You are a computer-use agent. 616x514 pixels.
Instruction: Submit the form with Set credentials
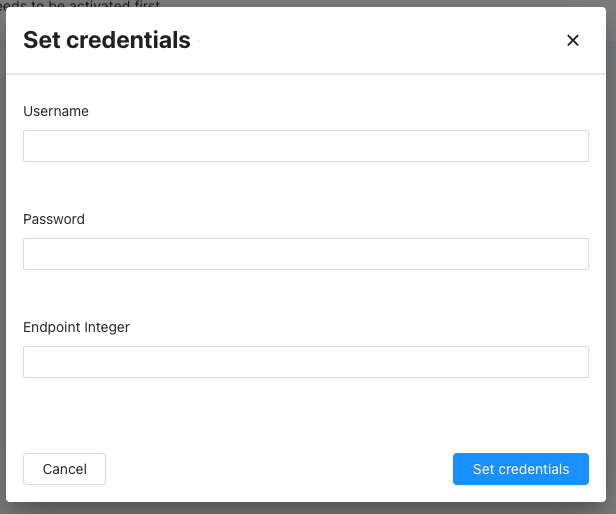pyautogui.click(x=520, y=469)
